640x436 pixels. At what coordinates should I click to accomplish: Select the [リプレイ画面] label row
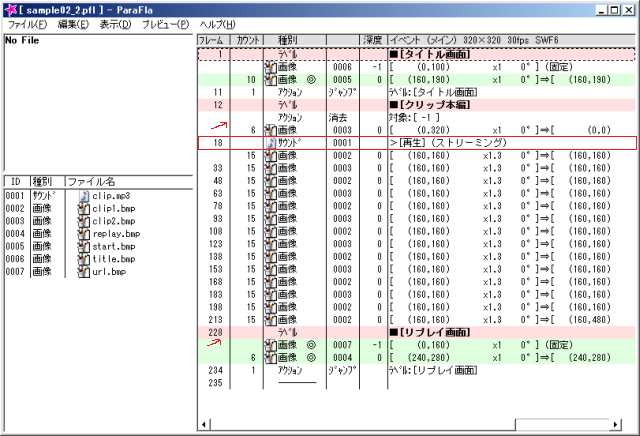tap(417, 333)
